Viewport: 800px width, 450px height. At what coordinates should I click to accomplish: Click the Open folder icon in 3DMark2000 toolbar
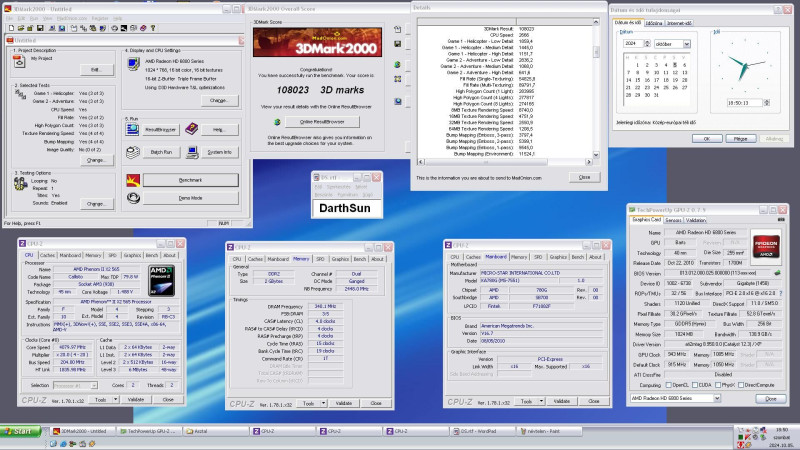click(x=20, y=28)
